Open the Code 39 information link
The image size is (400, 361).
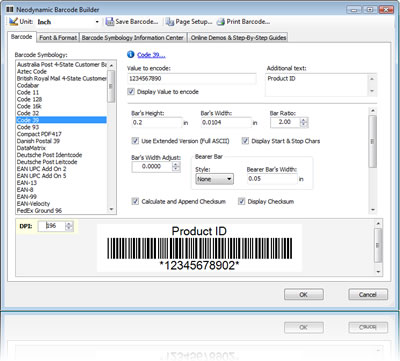[151, 55]
